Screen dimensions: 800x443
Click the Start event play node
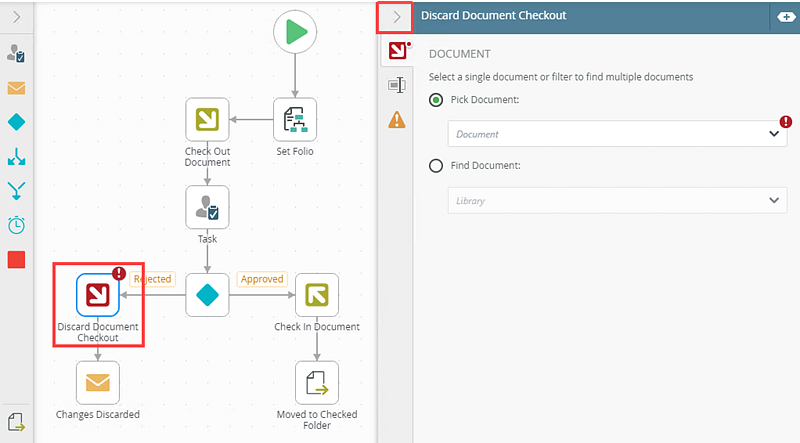(295, 33)
